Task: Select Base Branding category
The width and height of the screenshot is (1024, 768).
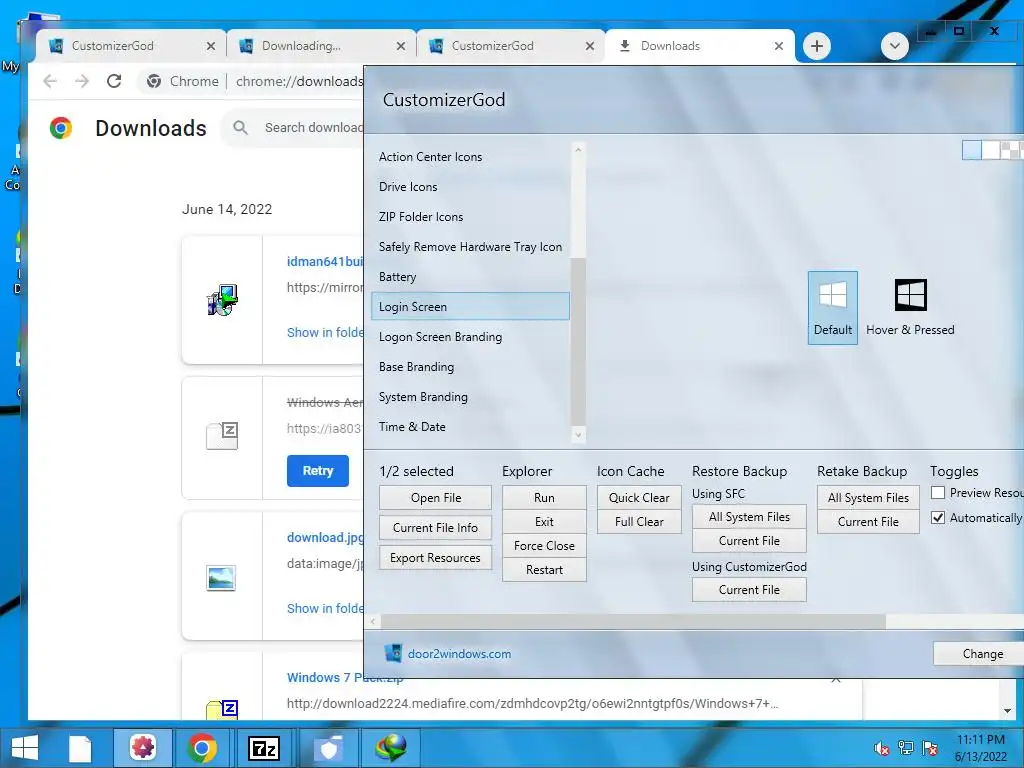Action: coord(470,367)
